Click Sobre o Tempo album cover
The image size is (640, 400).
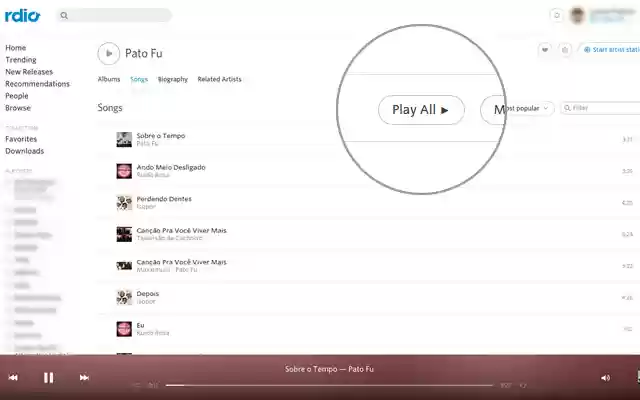(x=124, y=140)
